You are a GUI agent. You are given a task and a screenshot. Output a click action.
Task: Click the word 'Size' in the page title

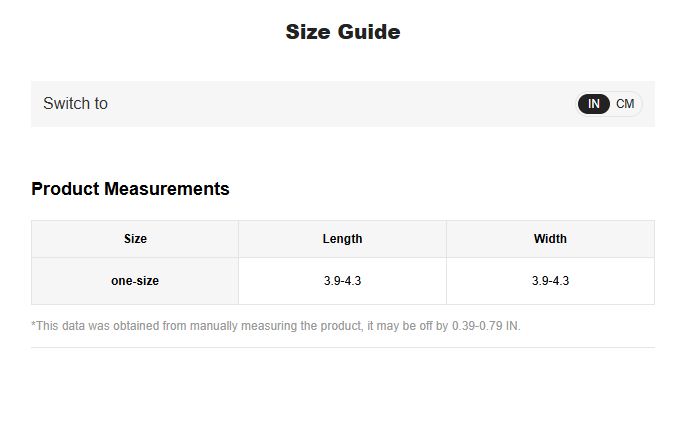(x=307, y=32)
